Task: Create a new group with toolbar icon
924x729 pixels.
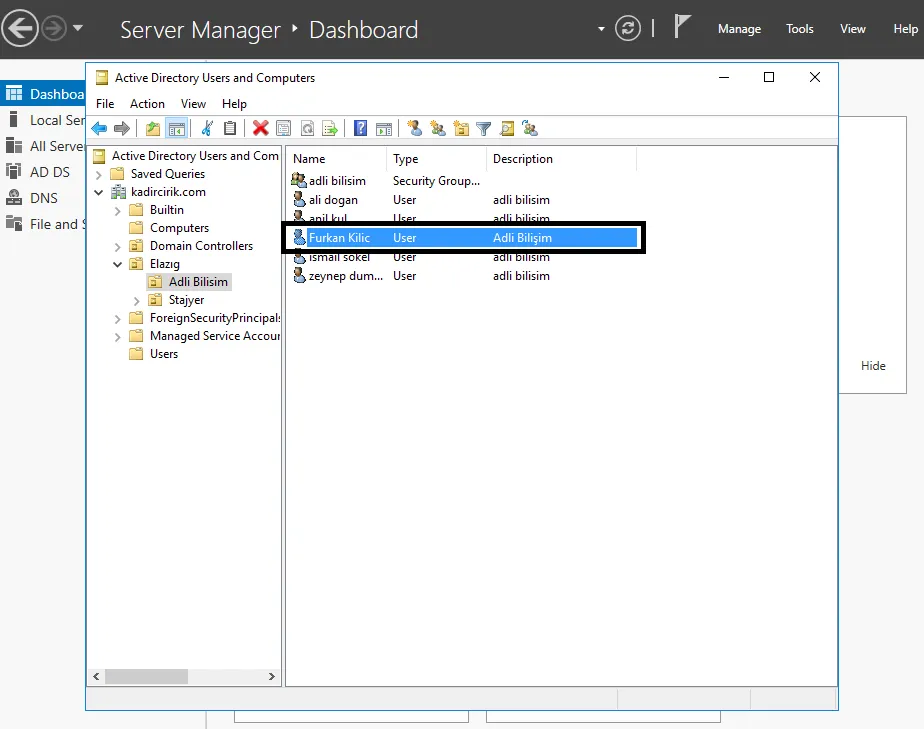Action: click(x=438, y=128)
